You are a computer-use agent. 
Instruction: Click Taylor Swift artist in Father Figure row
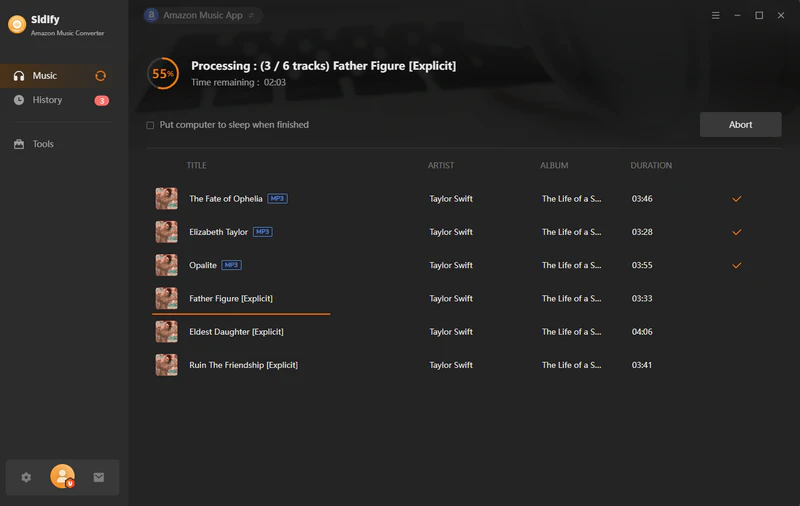451,298
